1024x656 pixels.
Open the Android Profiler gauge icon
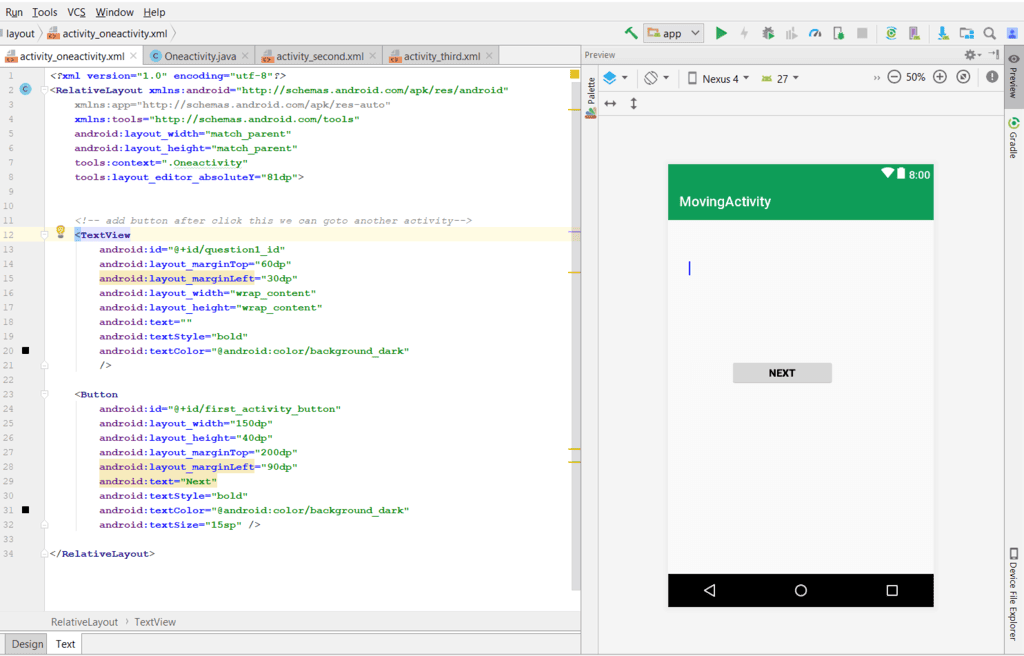click(x=815, y=33)
